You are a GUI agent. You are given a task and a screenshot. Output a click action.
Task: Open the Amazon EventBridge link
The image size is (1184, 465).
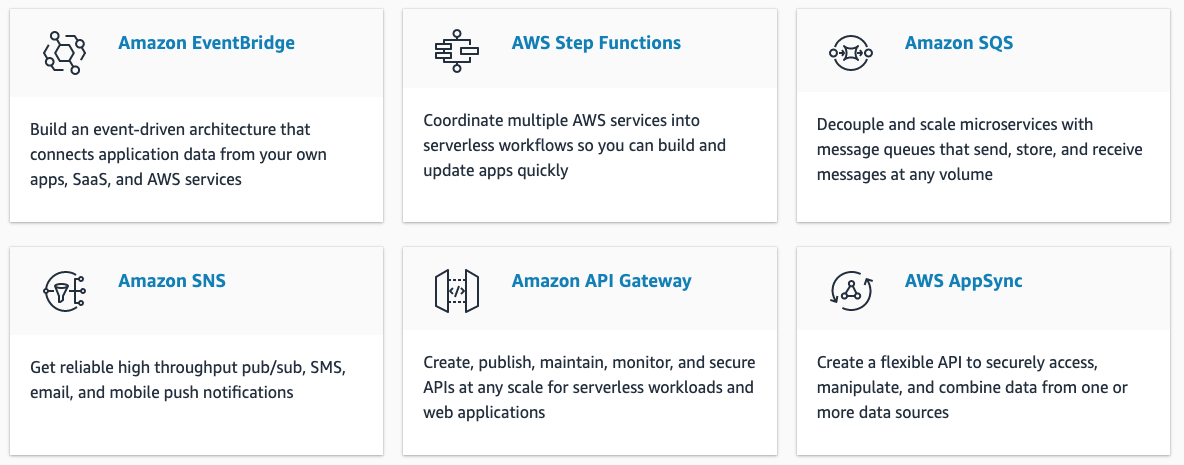coord(206,42)
